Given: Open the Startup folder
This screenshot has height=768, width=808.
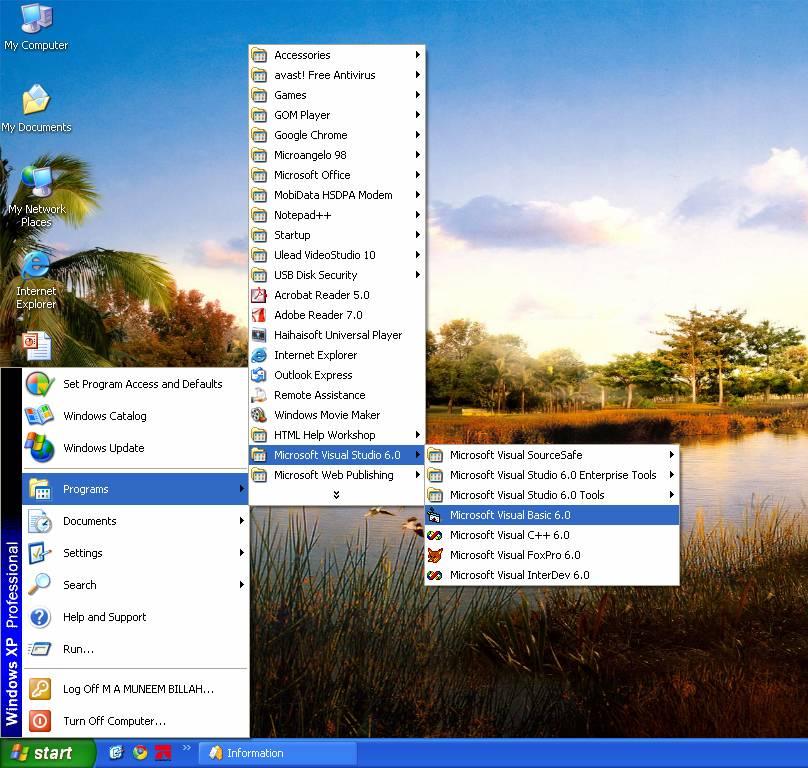Looking at the screenshot, I should point(337,235).
